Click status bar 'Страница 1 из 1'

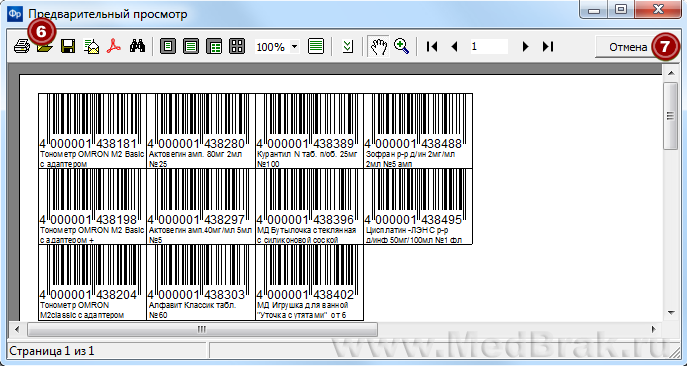pyautogui.click(x=52, y=351)
